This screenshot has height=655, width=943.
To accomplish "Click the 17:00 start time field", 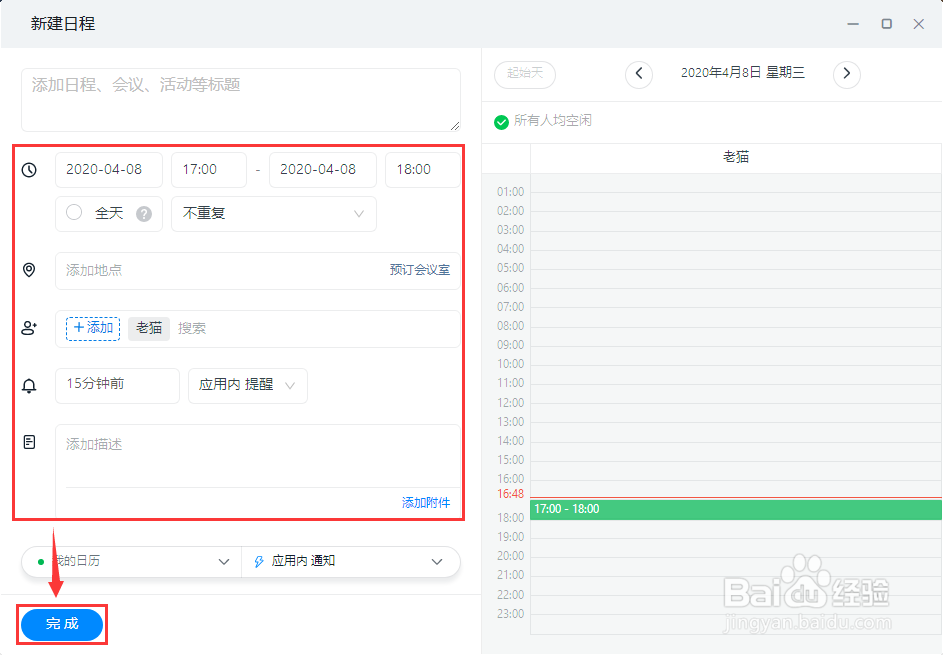I will pos(209,170).
